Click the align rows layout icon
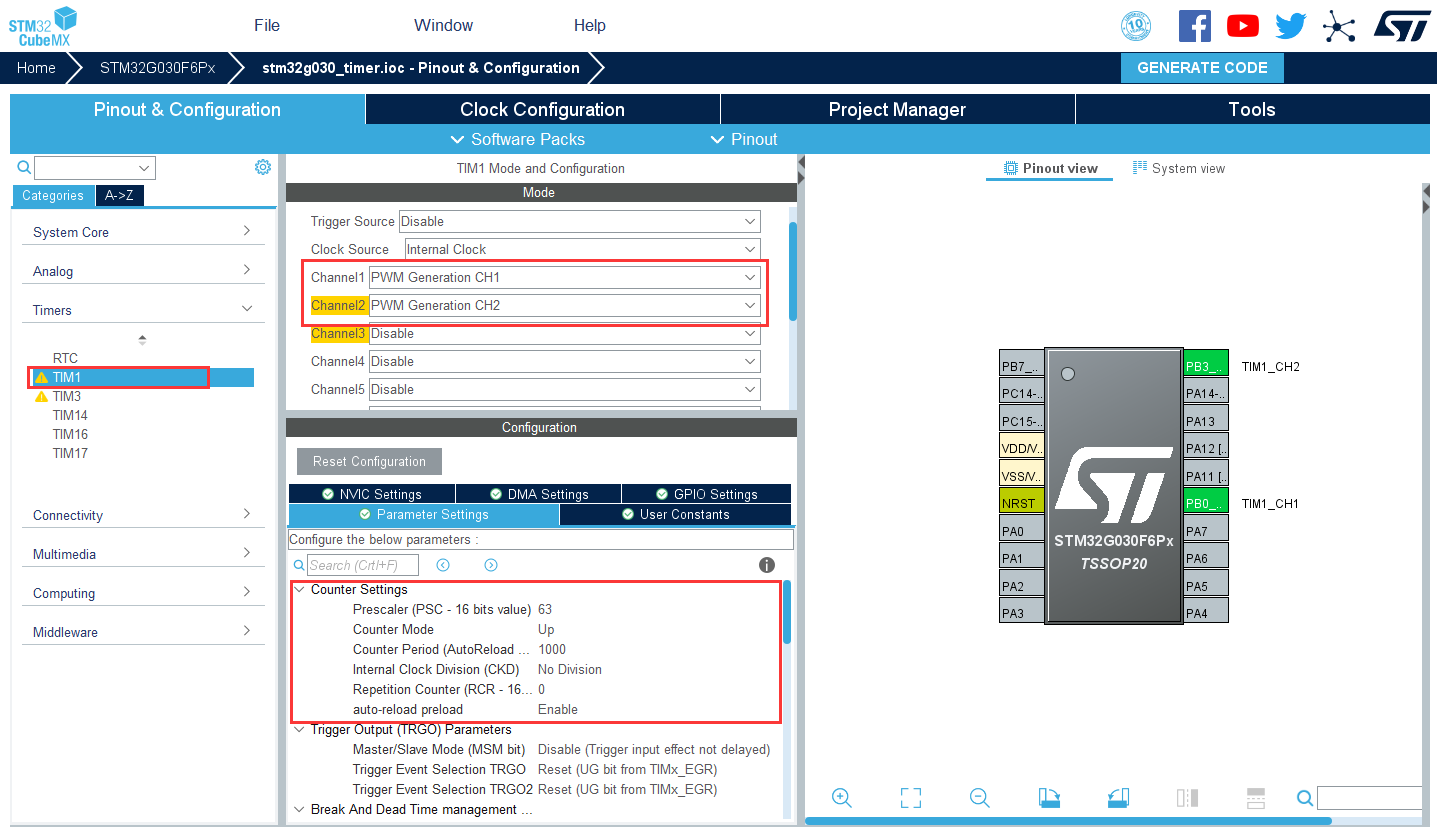 tap(1256, 797)
